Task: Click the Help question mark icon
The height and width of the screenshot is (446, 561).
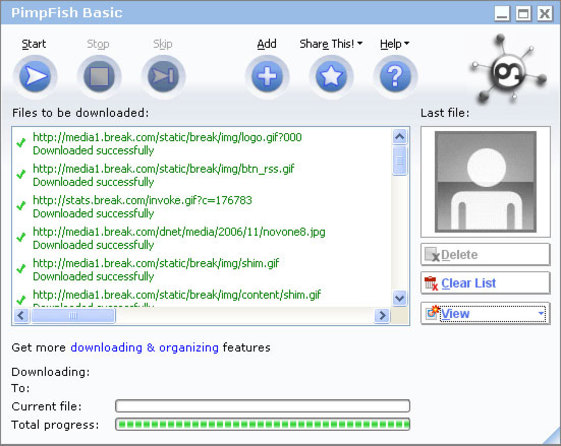Action: tap(395, 76)
